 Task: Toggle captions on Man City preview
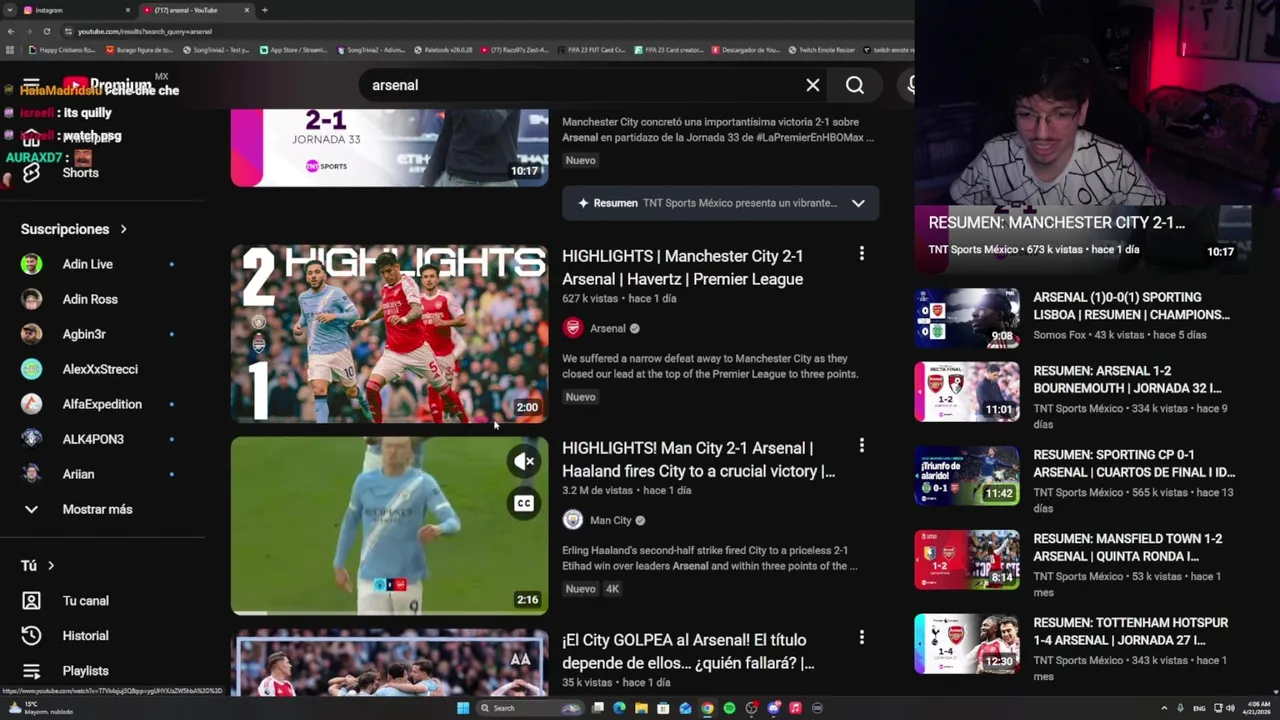click(x=524, y=504)
